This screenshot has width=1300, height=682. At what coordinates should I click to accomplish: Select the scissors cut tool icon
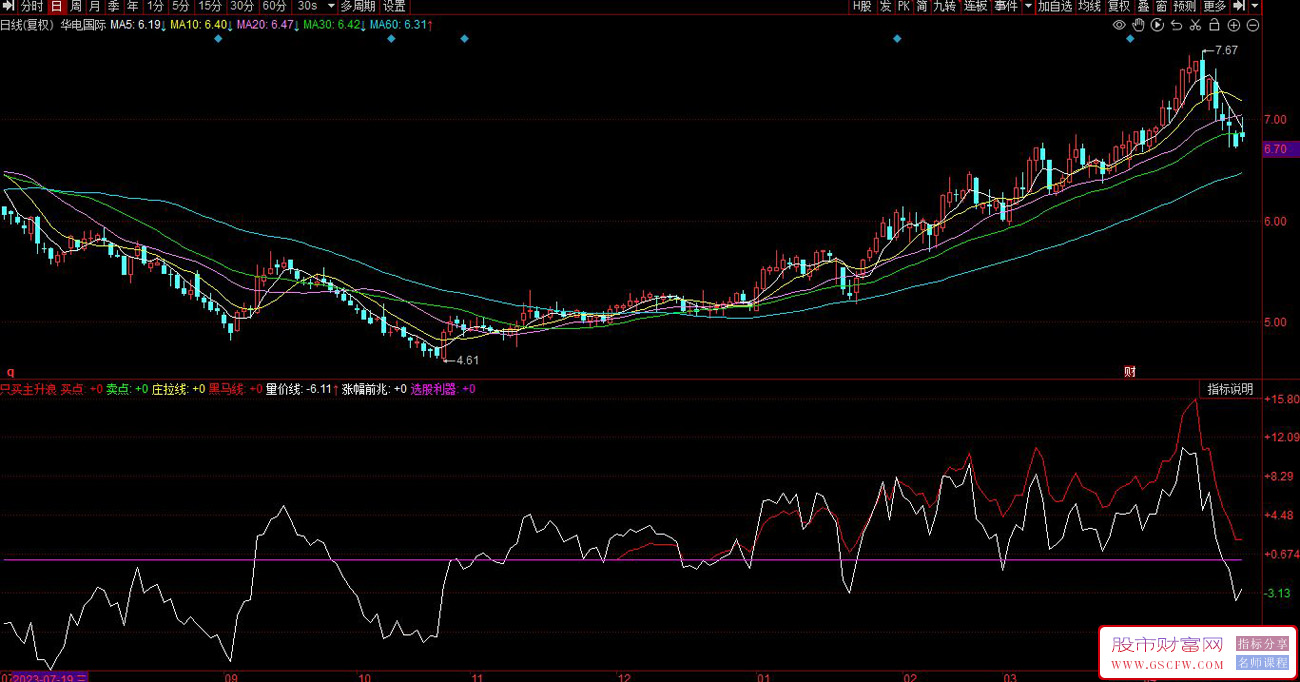tap(1195, 25)
